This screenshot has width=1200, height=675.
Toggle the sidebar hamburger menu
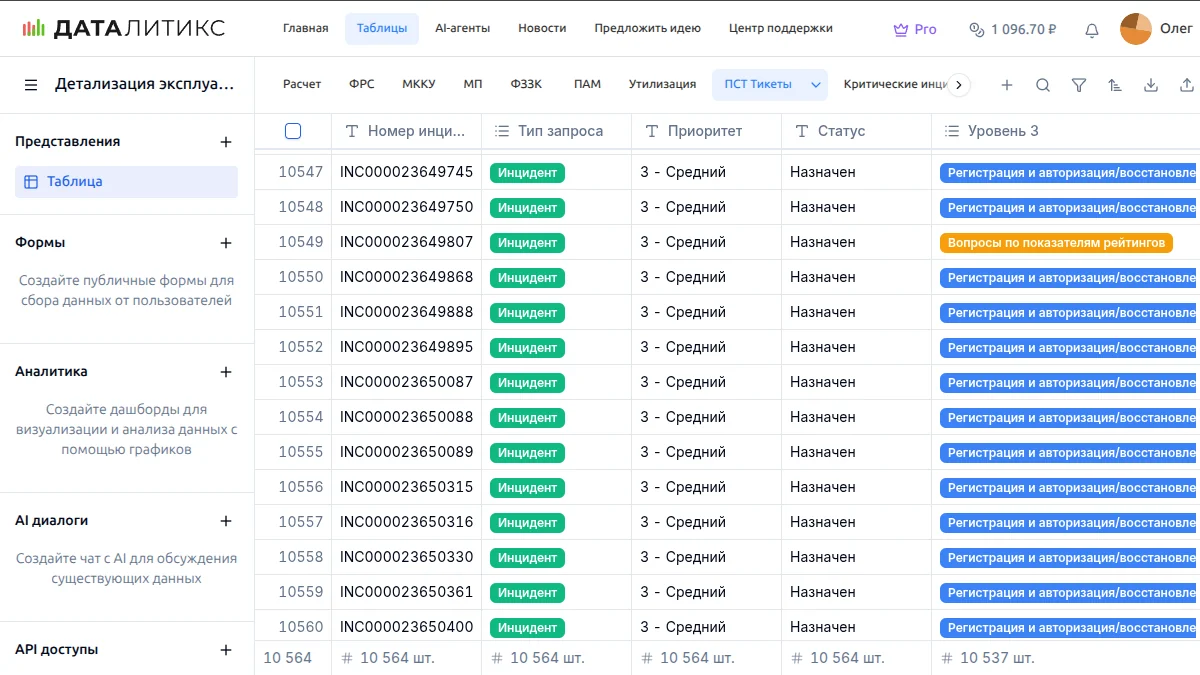(31, 86)
